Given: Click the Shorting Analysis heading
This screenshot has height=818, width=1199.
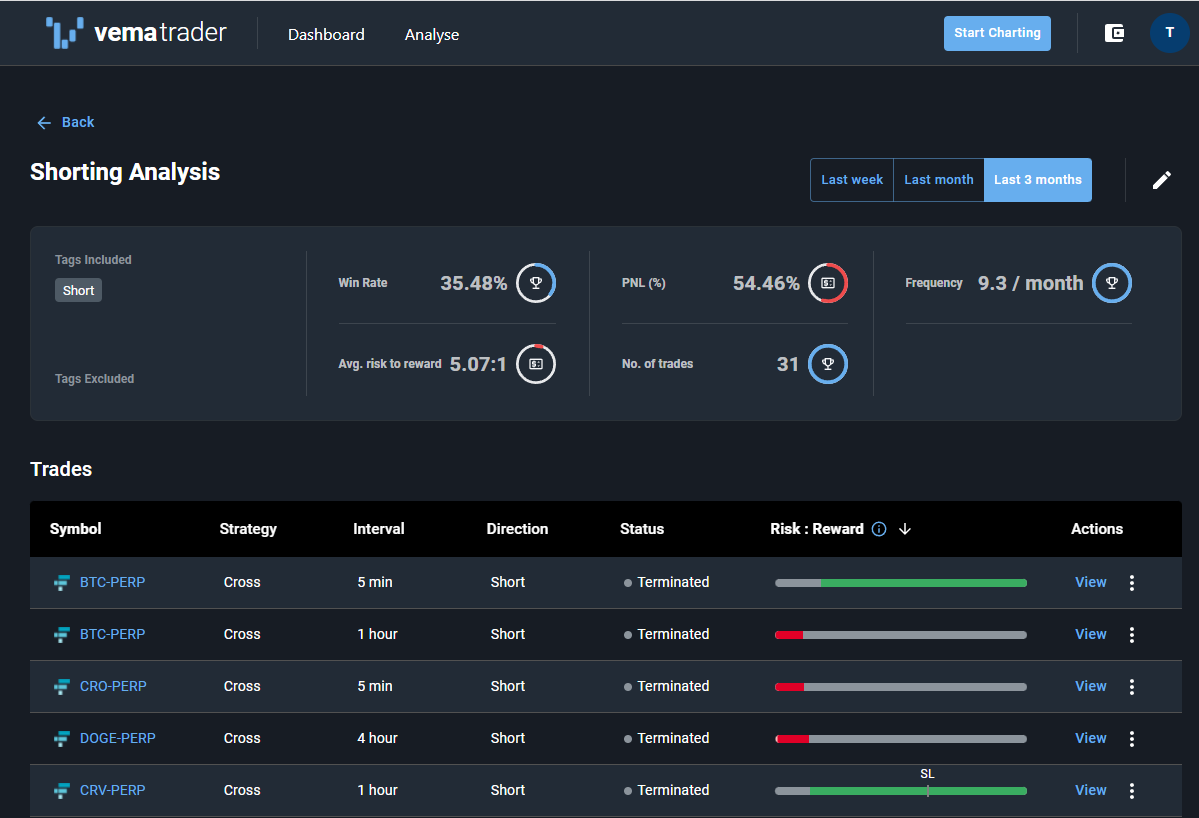Looking at the screenshot, I should tap(125, 173).
